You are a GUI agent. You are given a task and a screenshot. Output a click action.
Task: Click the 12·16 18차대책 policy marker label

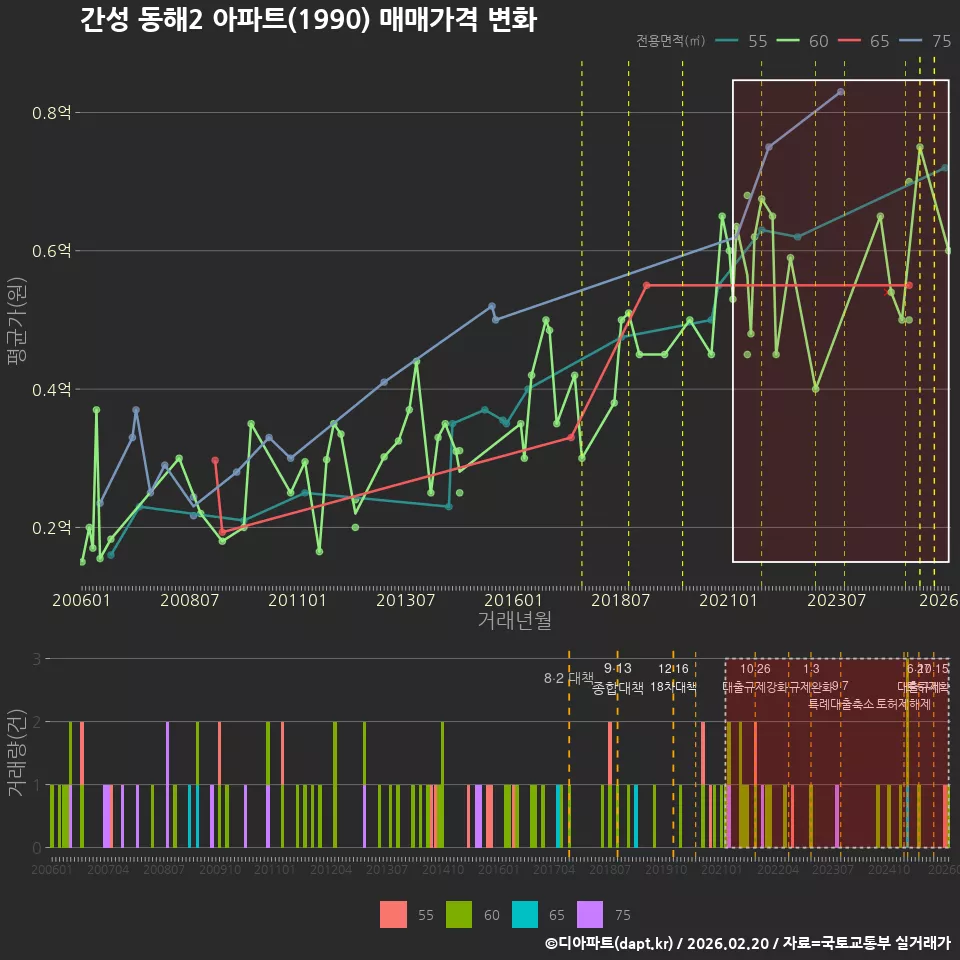[673, 678]
